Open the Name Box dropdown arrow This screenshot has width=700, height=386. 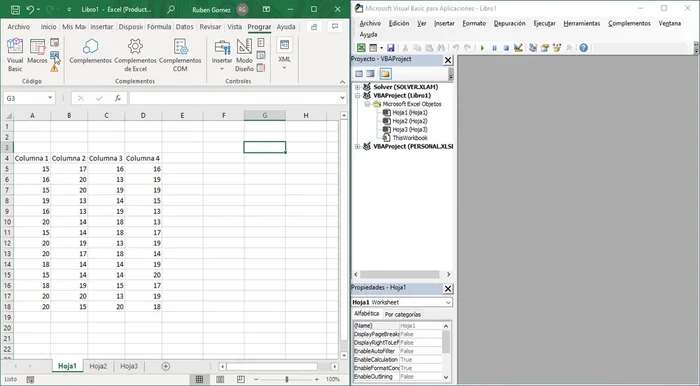(50, 98)
